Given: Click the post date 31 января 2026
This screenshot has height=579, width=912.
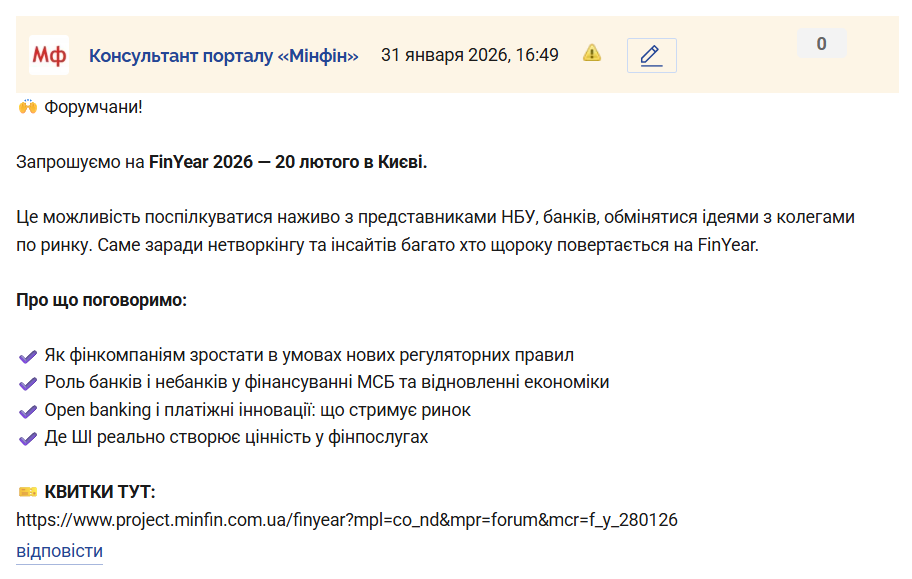Looking at the screenshot, I should coord(469,55).
